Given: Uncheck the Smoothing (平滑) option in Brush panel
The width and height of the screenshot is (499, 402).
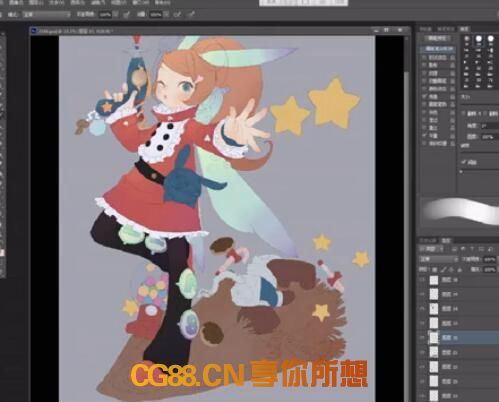Looking at the screenshot, I should [424, 135].
